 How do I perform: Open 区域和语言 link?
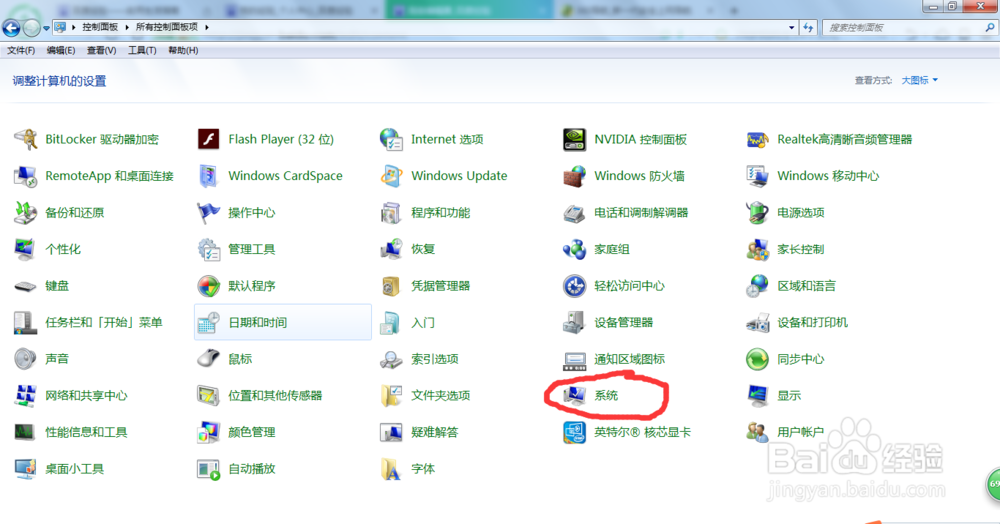pos(806,286)
